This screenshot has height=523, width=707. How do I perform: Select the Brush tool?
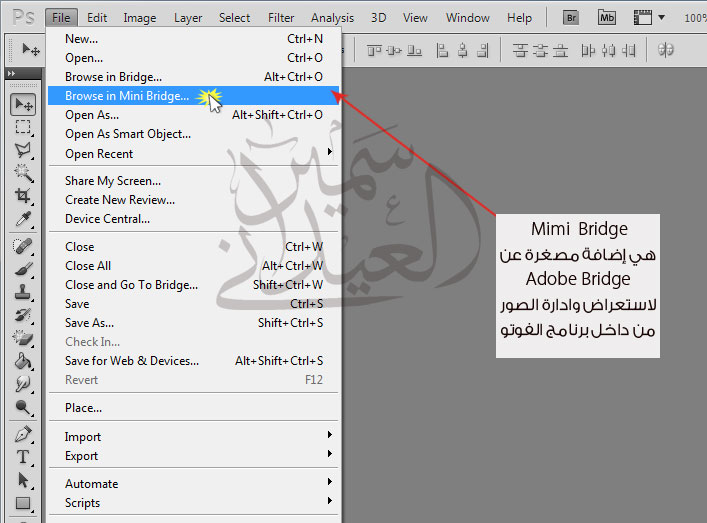23,269
